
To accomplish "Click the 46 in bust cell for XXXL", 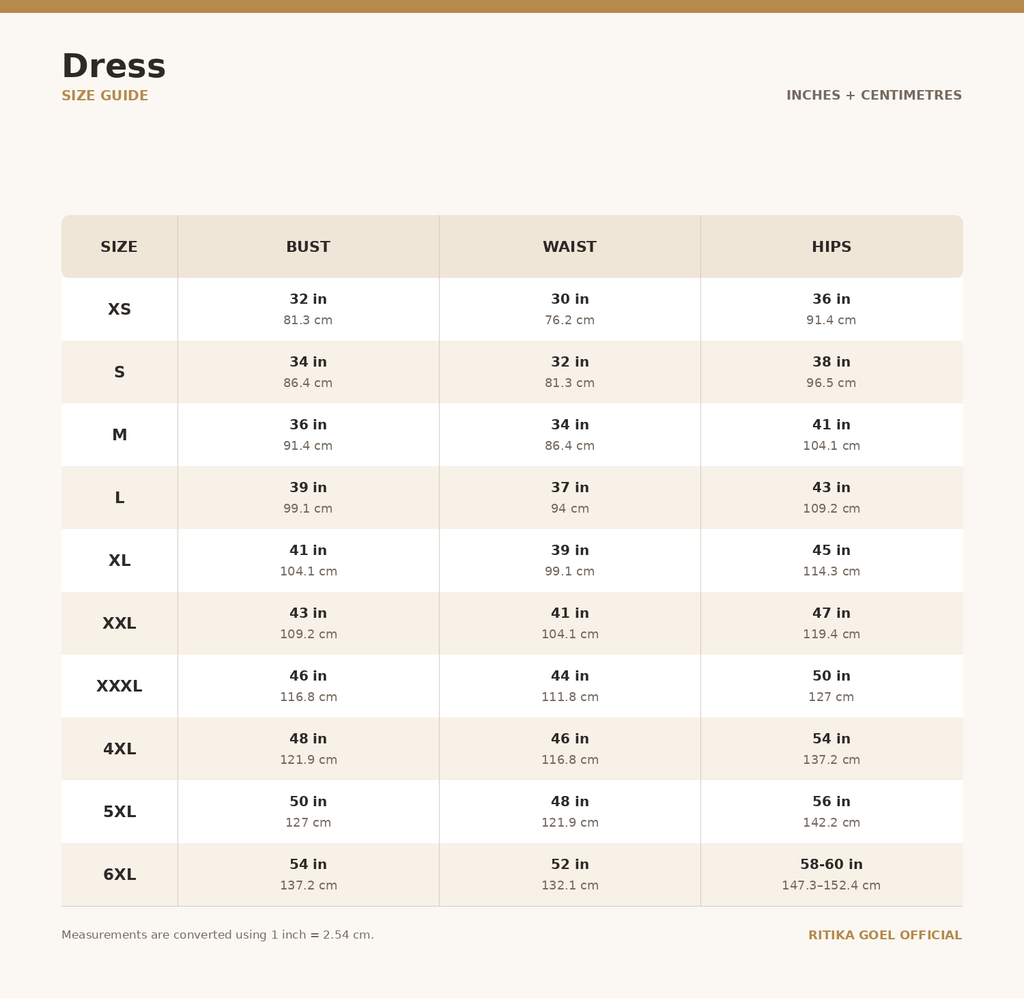I will pyautogui.click(x=308, y=686).
